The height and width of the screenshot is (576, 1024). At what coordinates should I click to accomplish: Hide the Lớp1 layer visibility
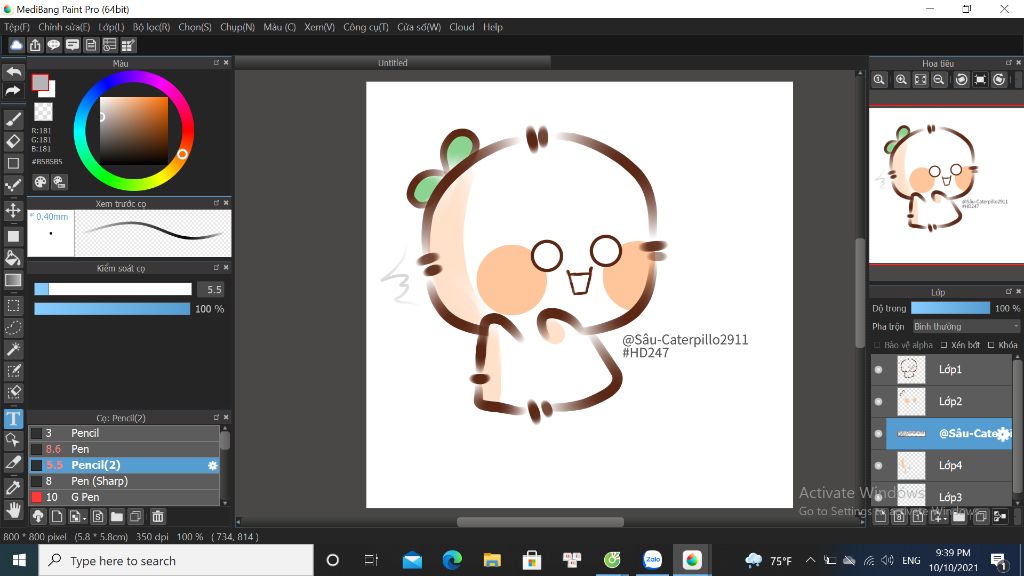(x=879, y=370)
